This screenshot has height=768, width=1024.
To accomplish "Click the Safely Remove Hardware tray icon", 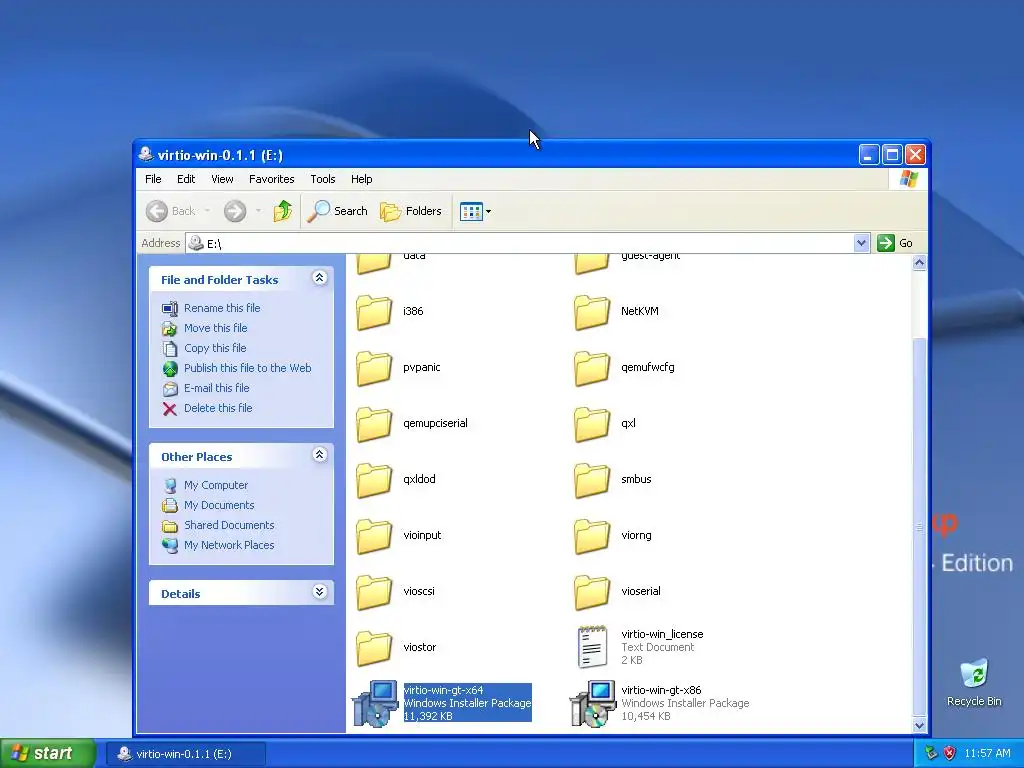I will tap(931, 754).
